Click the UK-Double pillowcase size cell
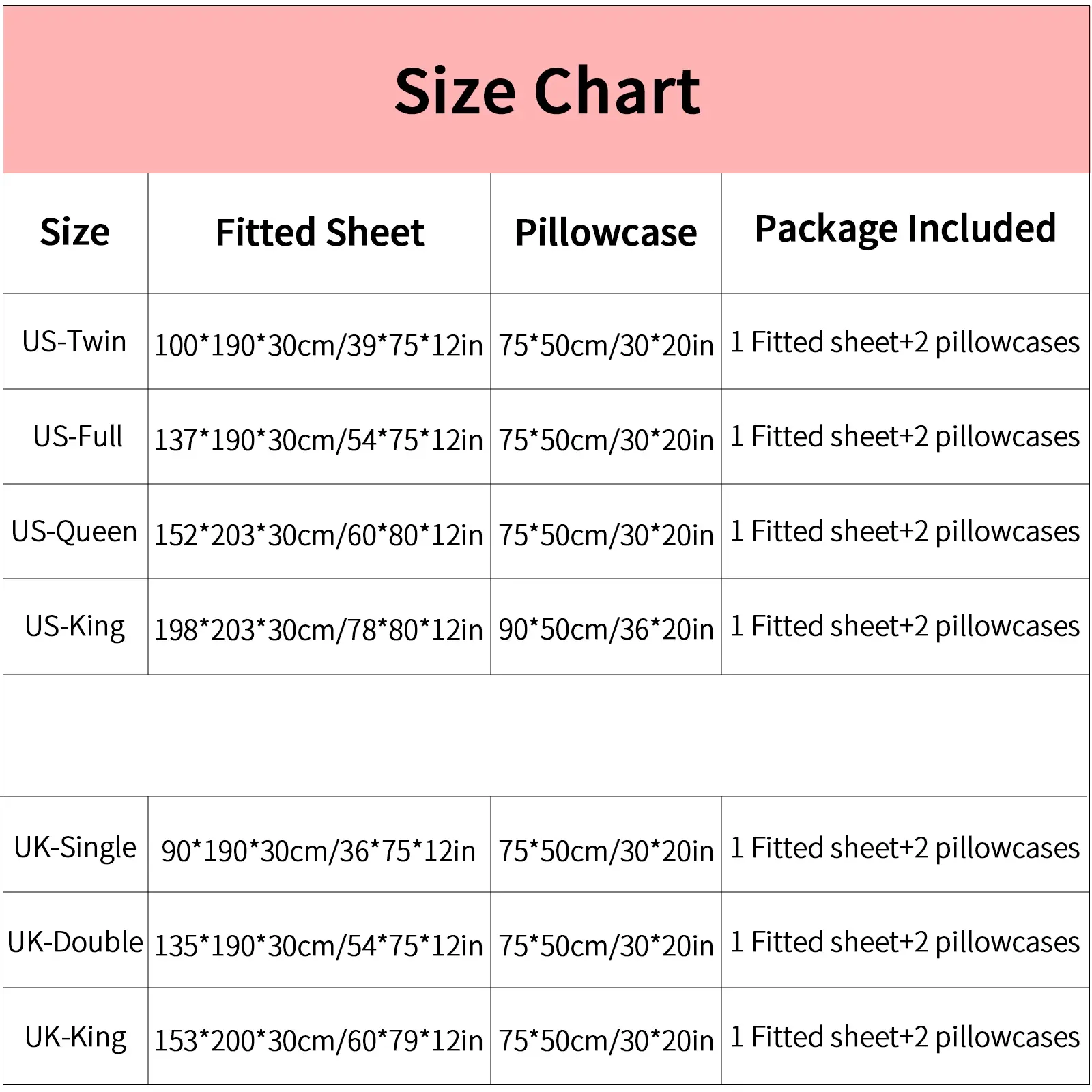Viewport: 1092px width, 1092px height. coord(606,946)
